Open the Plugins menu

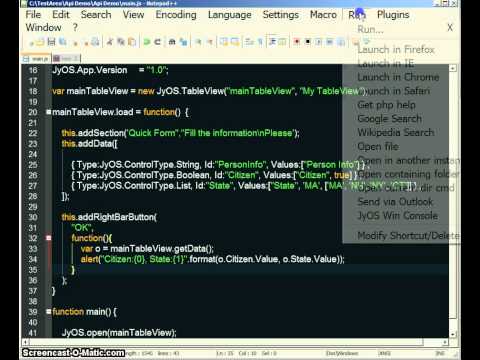tap(393, 15)
